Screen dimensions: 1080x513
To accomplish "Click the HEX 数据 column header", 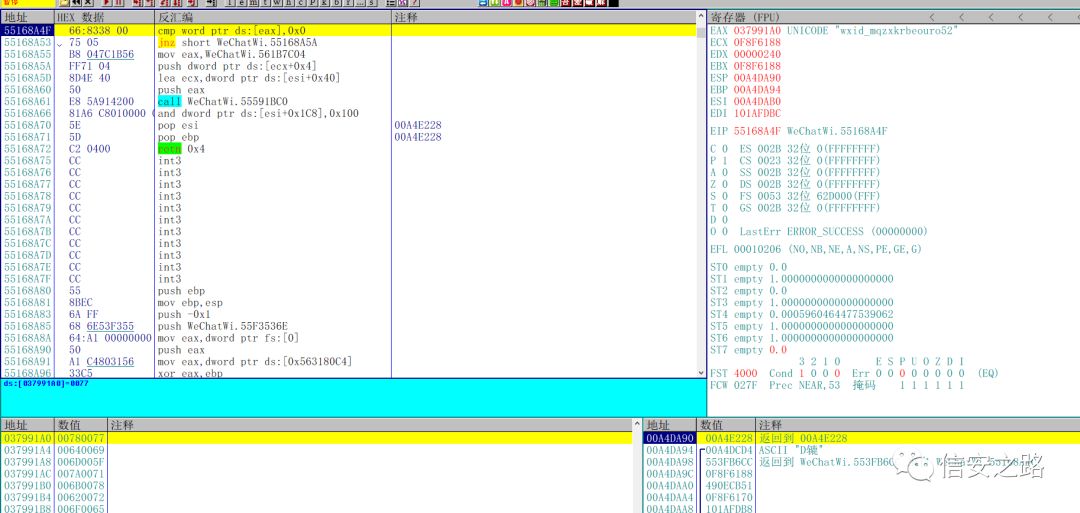I will [x=104, y=17].
